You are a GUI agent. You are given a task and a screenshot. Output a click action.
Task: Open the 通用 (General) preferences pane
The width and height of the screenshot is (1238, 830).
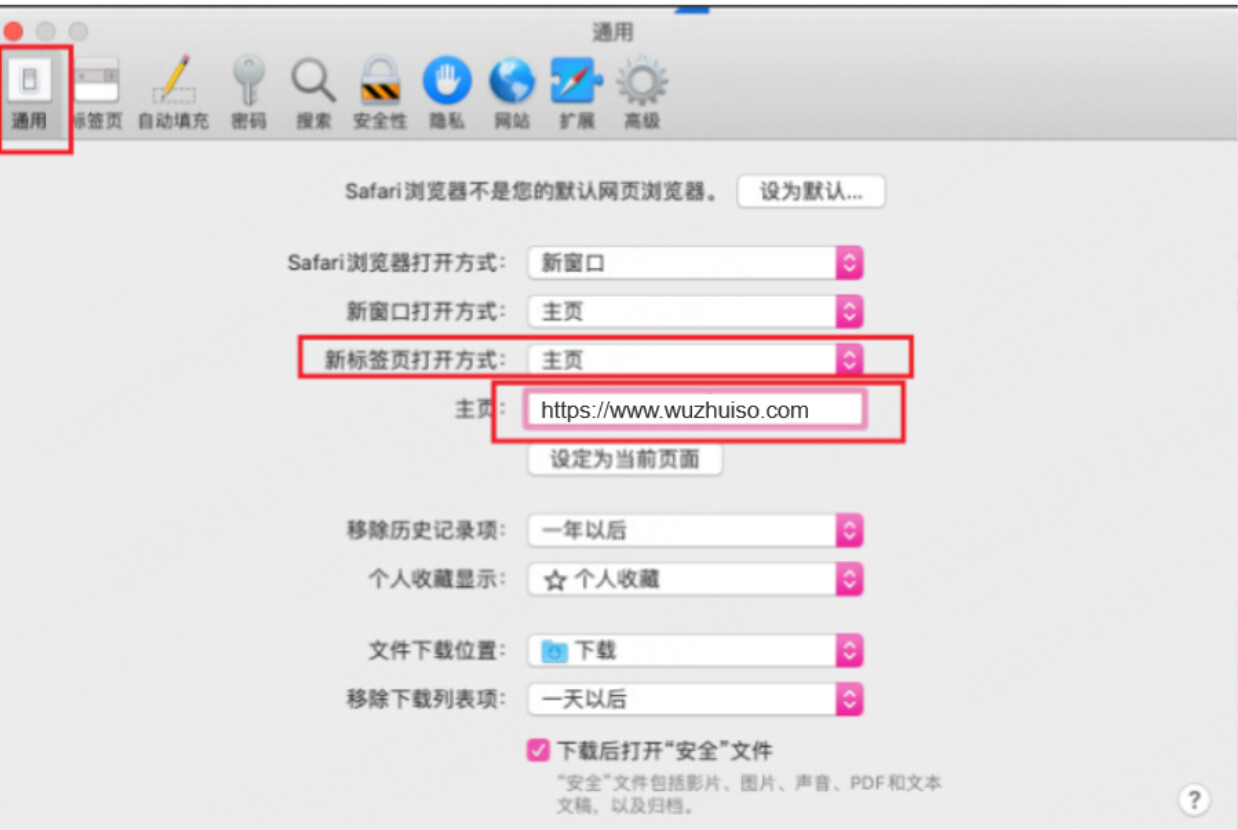pyautogui.click(x=29, y=94)
